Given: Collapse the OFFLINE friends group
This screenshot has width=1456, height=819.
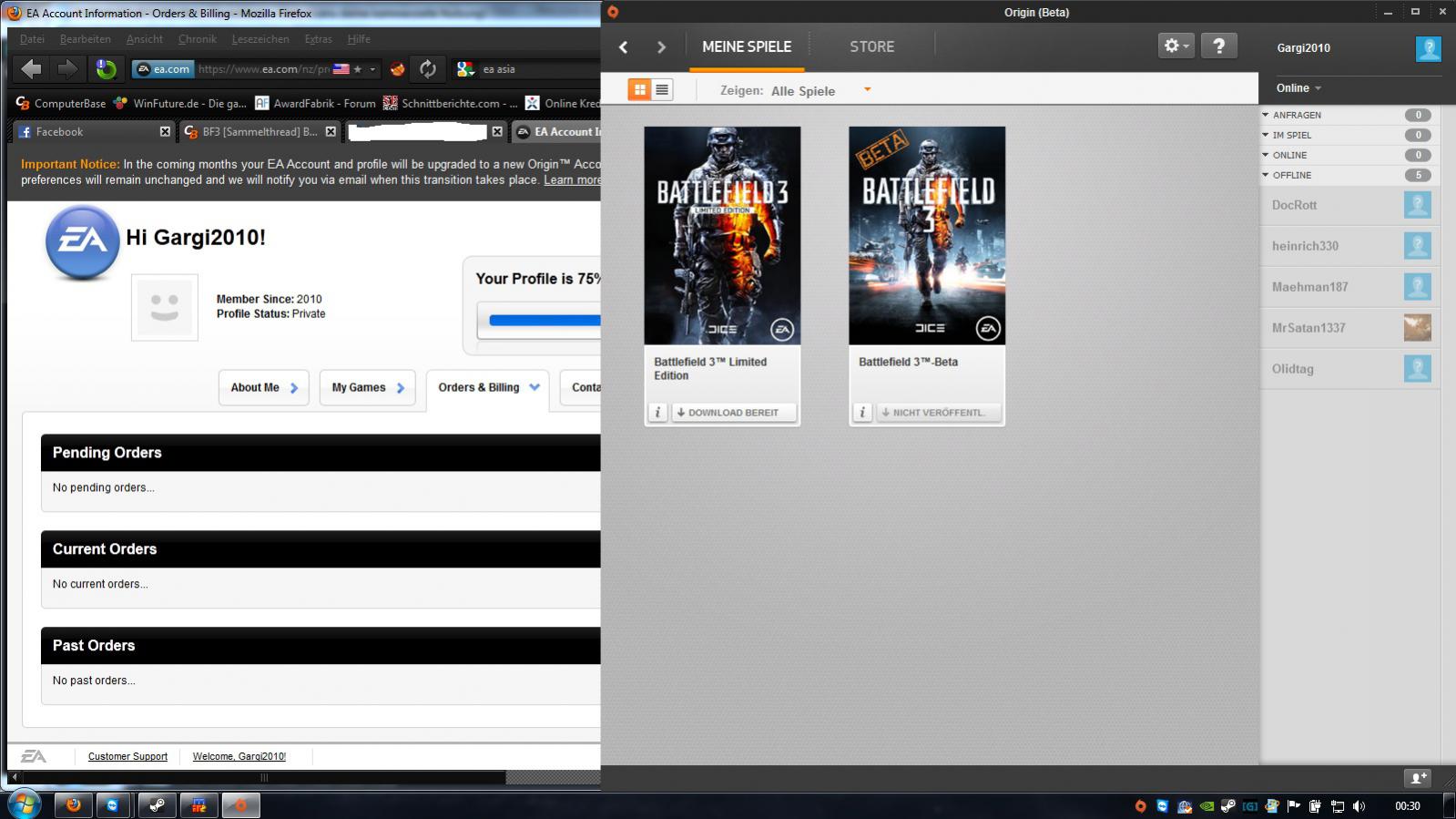Looking at the screenshot, I should click(x=1266, y=175).
